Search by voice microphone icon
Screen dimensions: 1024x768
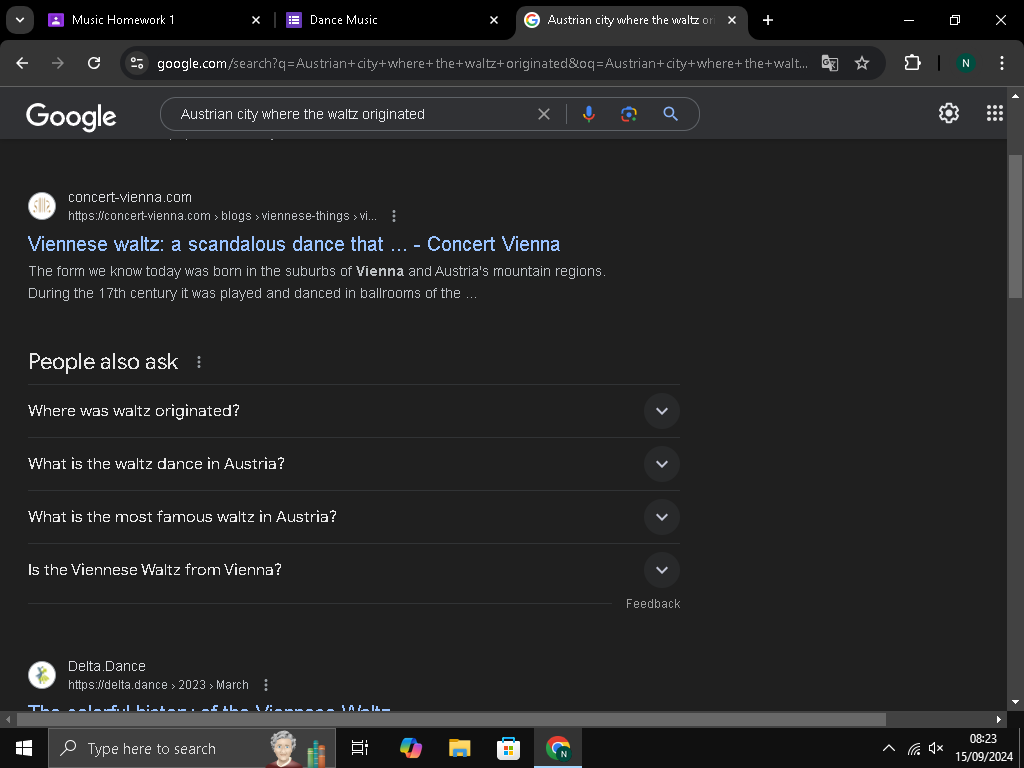(588, 114)
